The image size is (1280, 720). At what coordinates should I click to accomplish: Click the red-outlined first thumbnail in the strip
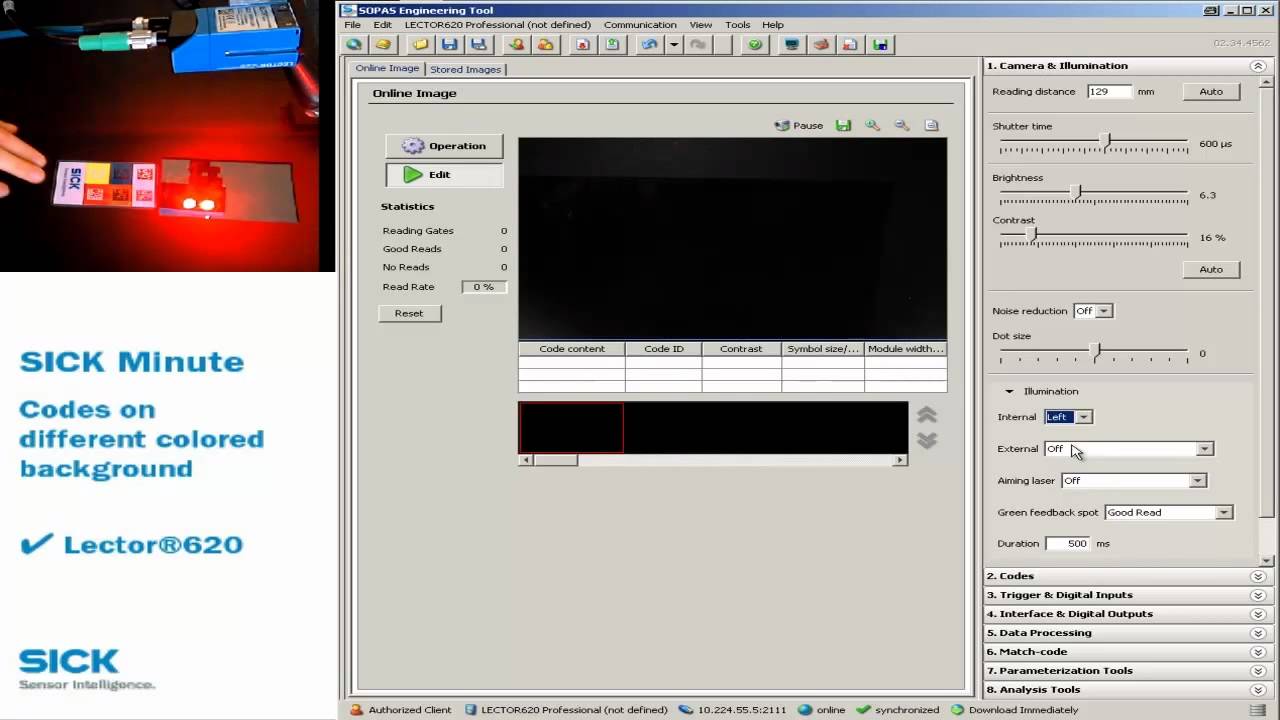point(571,428)
